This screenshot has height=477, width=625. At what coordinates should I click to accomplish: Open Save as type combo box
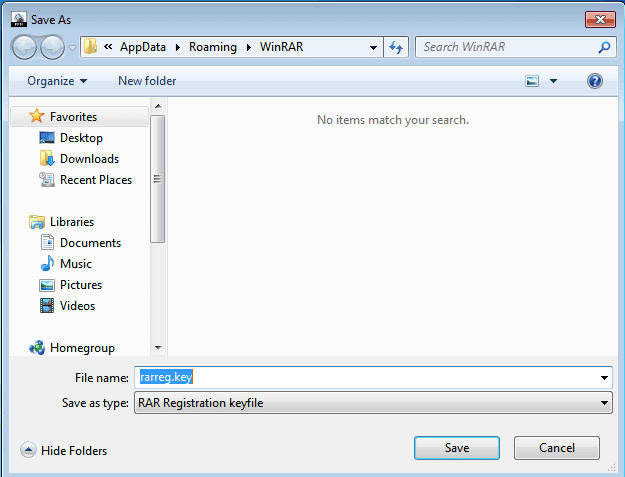coord(373,403)
